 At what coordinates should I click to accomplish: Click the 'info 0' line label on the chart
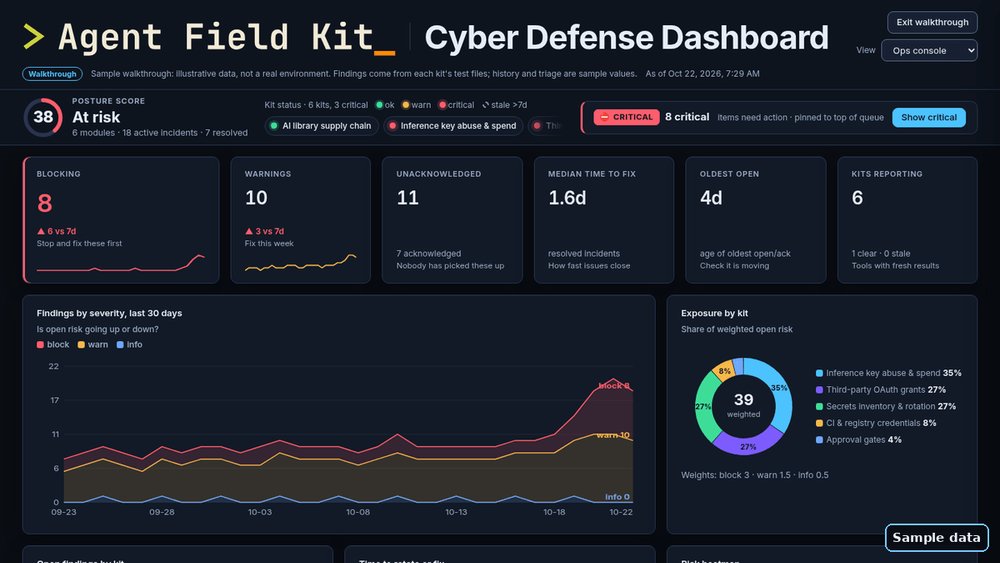(x=617, y=497)
